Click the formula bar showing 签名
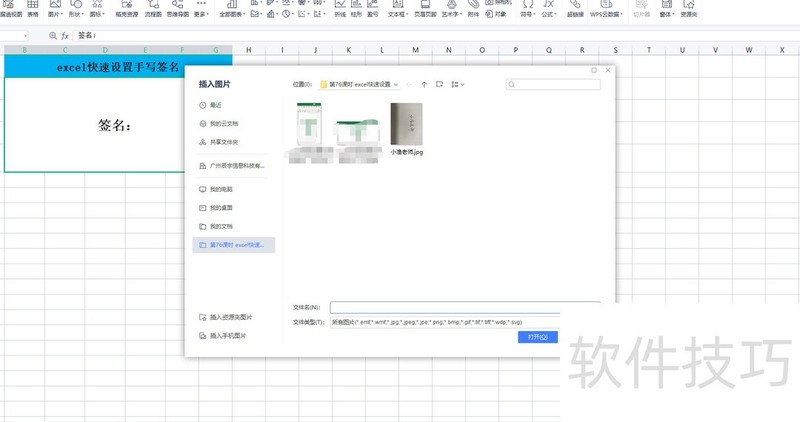 436,36
